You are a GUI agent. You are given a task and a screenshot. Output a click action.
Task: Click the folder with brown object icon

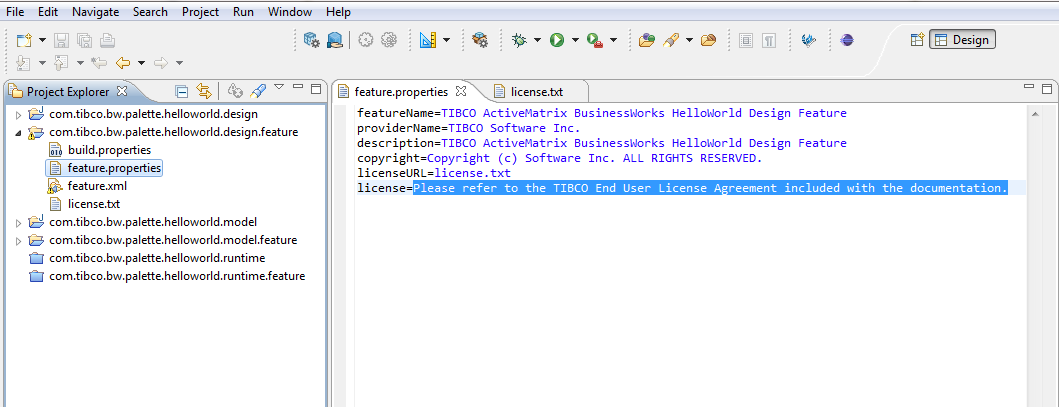708,40
